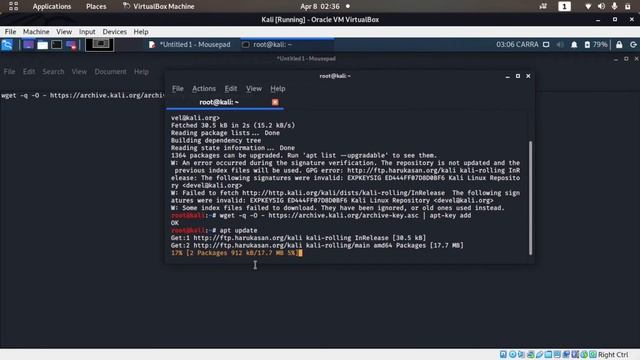
Task: Click VirtualBox Machine app menu in top bar
Action: [158, 7]
